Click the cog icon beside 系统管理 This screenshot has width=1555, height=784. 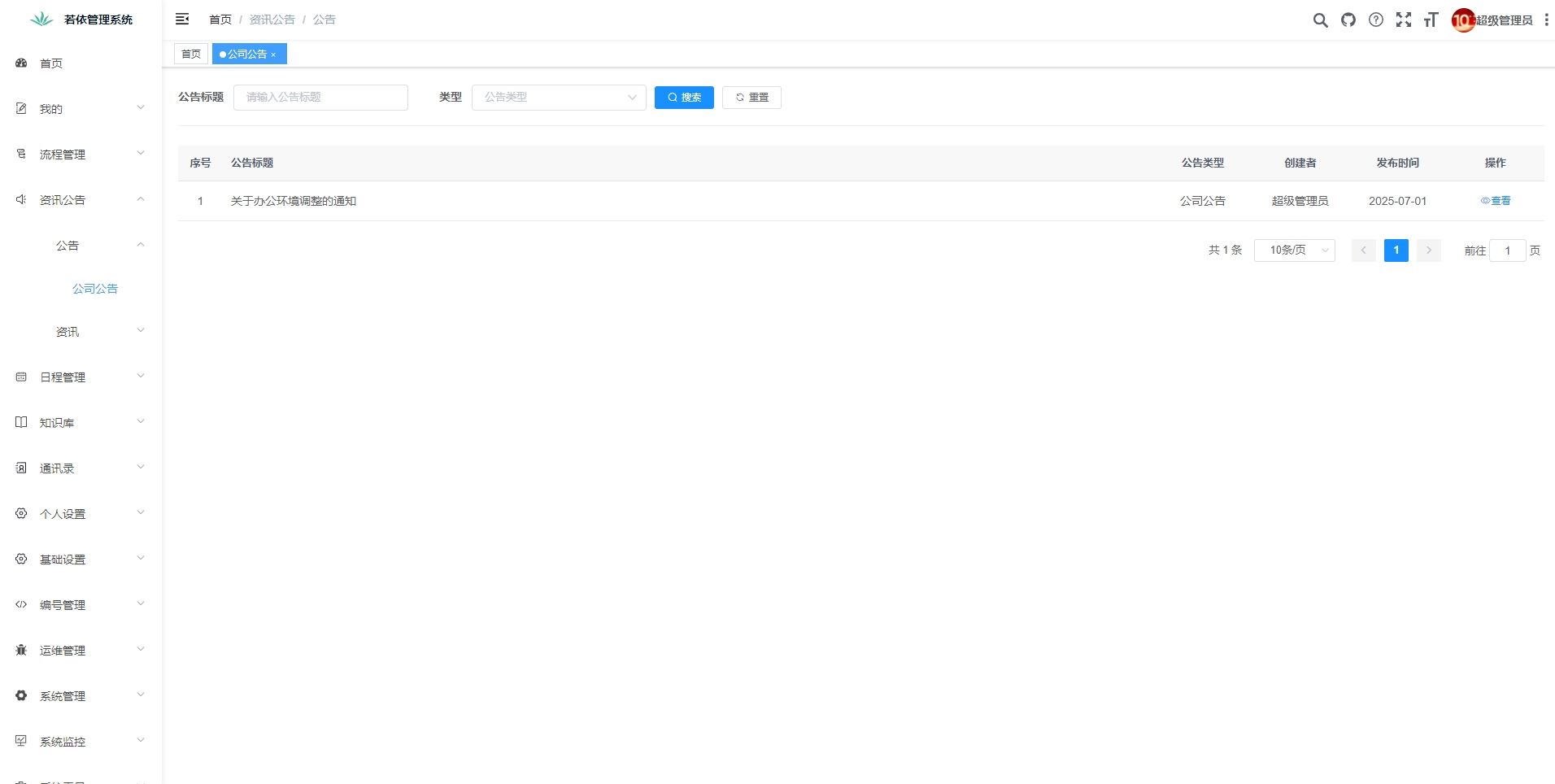[21, 695]
